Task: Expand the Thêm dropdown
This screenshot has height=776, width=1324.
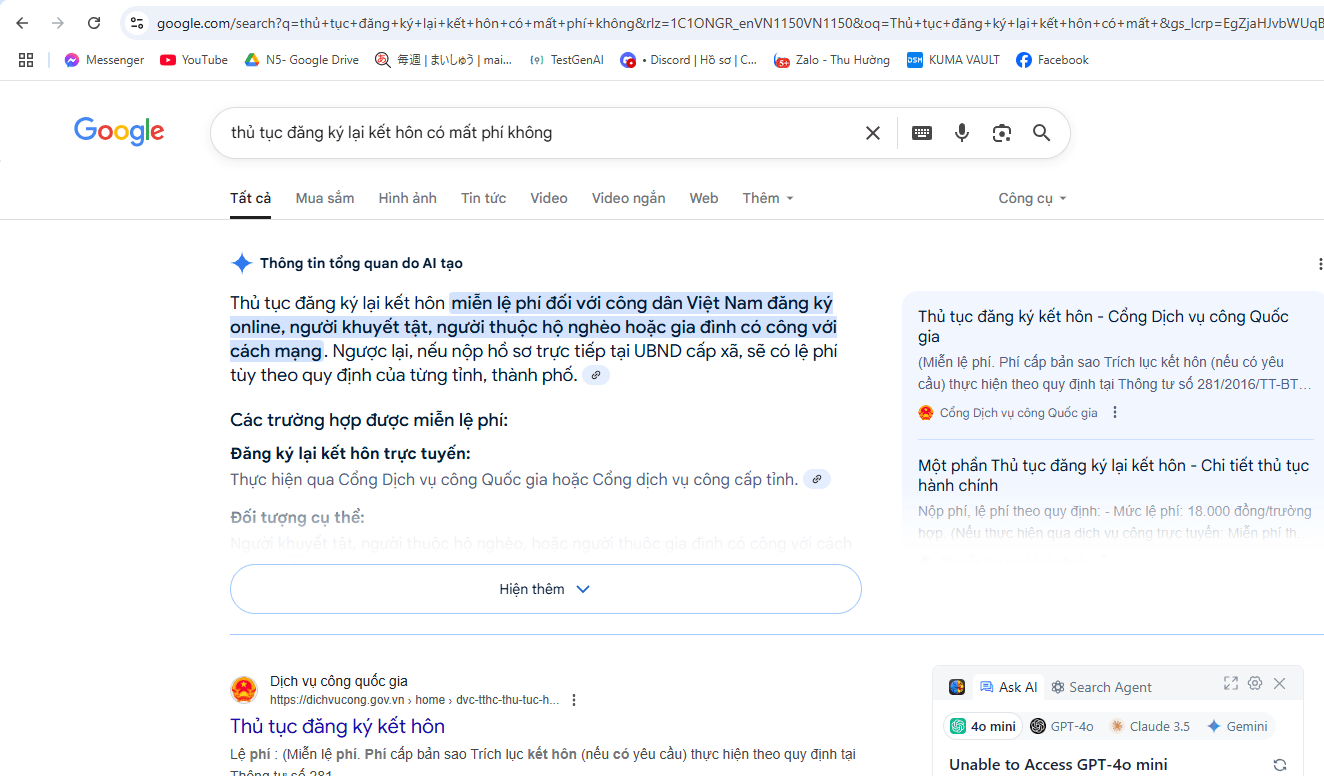Action: (x=768, y=198)
